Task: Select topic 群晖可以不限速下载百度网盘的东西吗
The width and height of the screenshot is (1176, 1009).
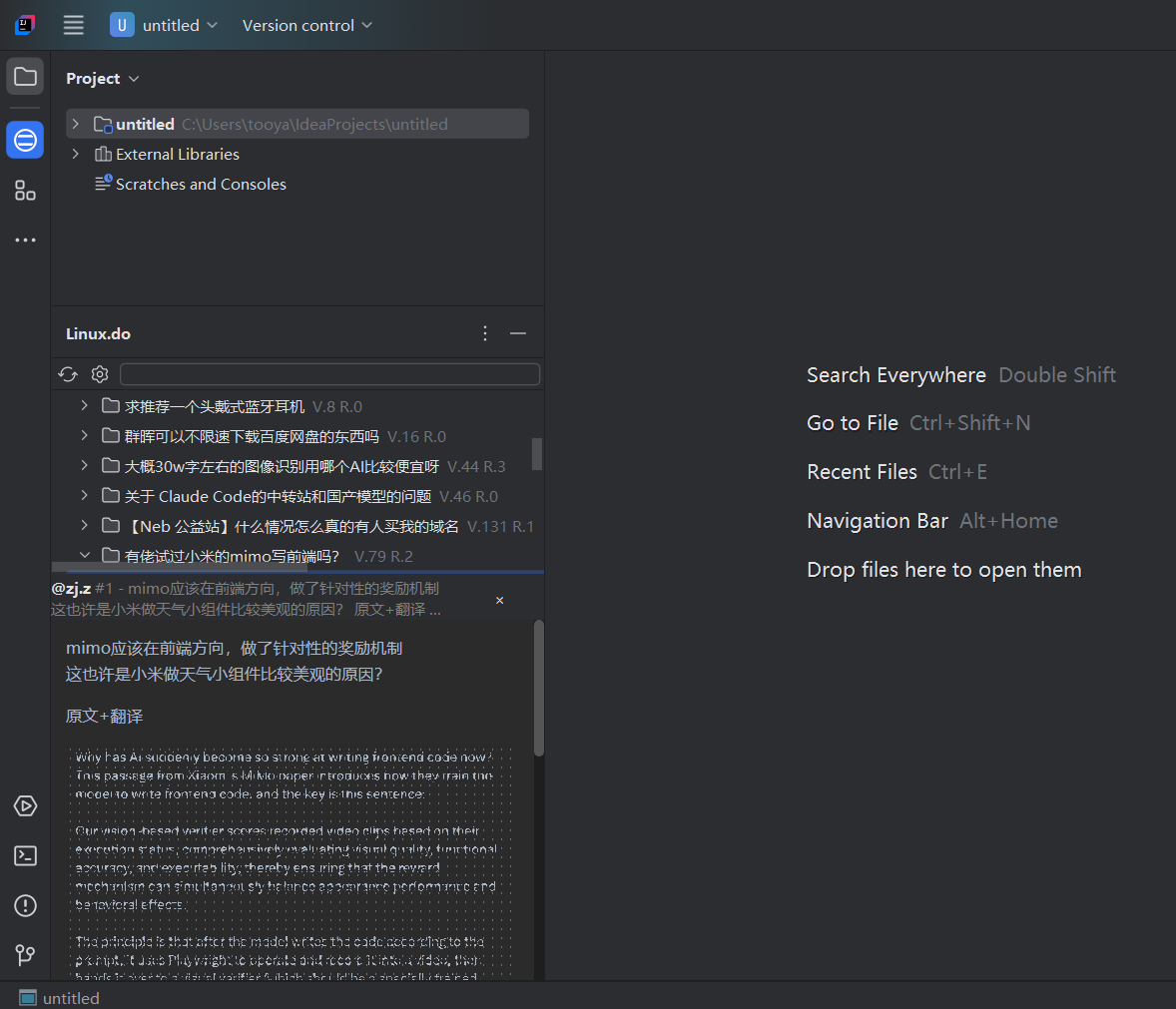Action: tap(252, 436)
